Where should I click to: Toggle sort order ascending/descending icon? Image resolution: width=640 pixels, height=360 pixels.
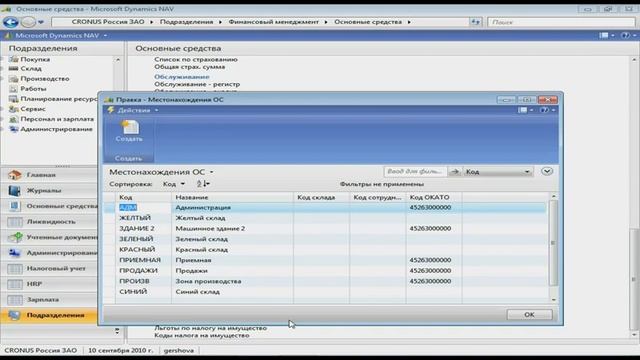(x=203, y=184)
